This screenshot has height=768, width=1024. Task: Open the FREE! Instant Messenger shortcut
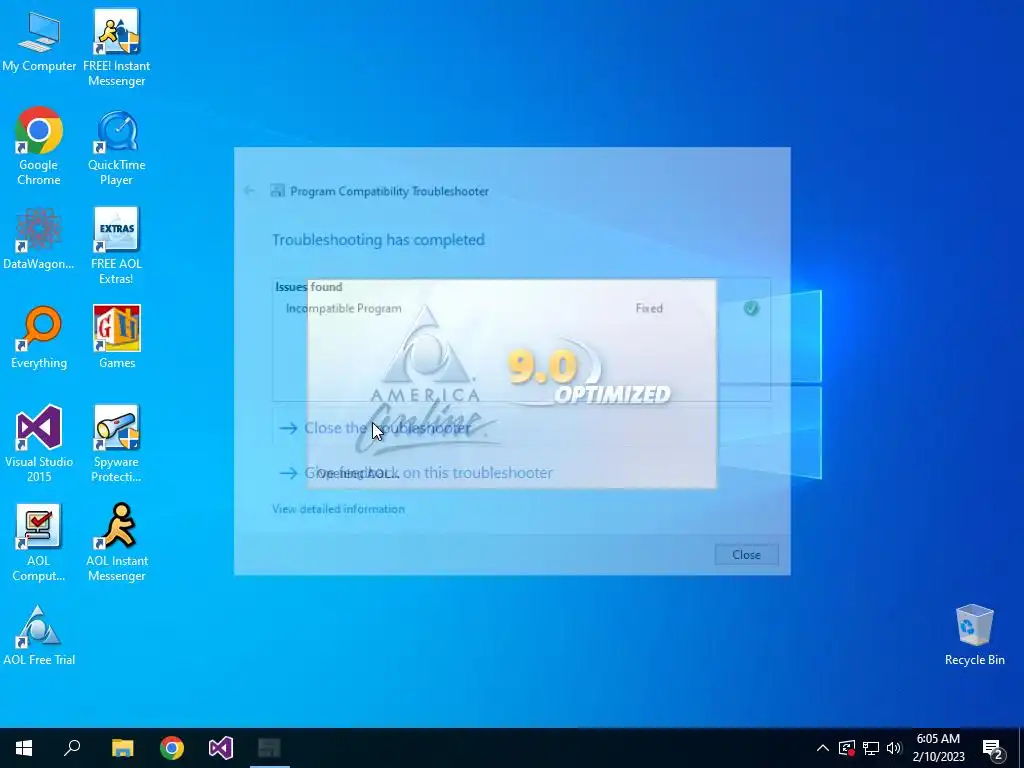(116, 48)
